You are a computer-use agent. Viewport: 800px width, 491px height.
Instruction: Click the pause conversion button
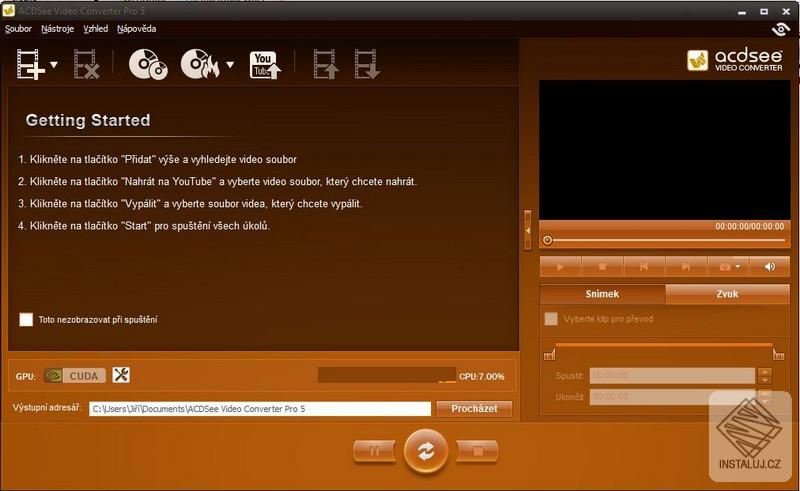tap(374, 451)
